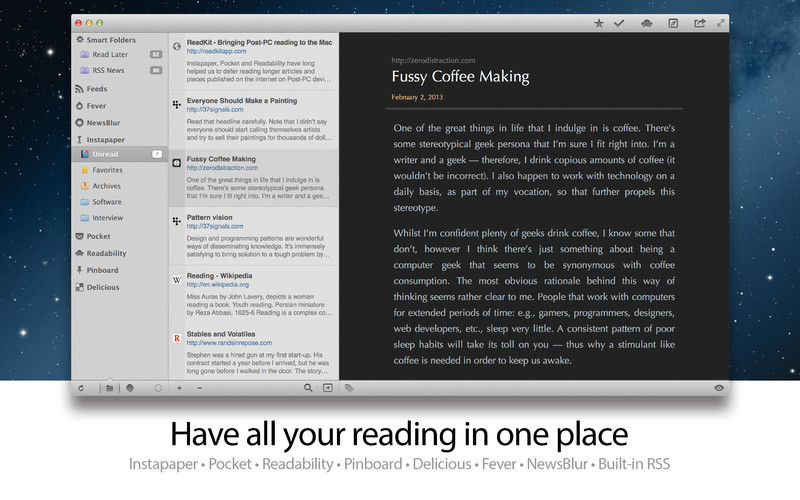The image size is (800, 500).
Task: Click the compose note icon in toolbar
Action: (673, 22)
